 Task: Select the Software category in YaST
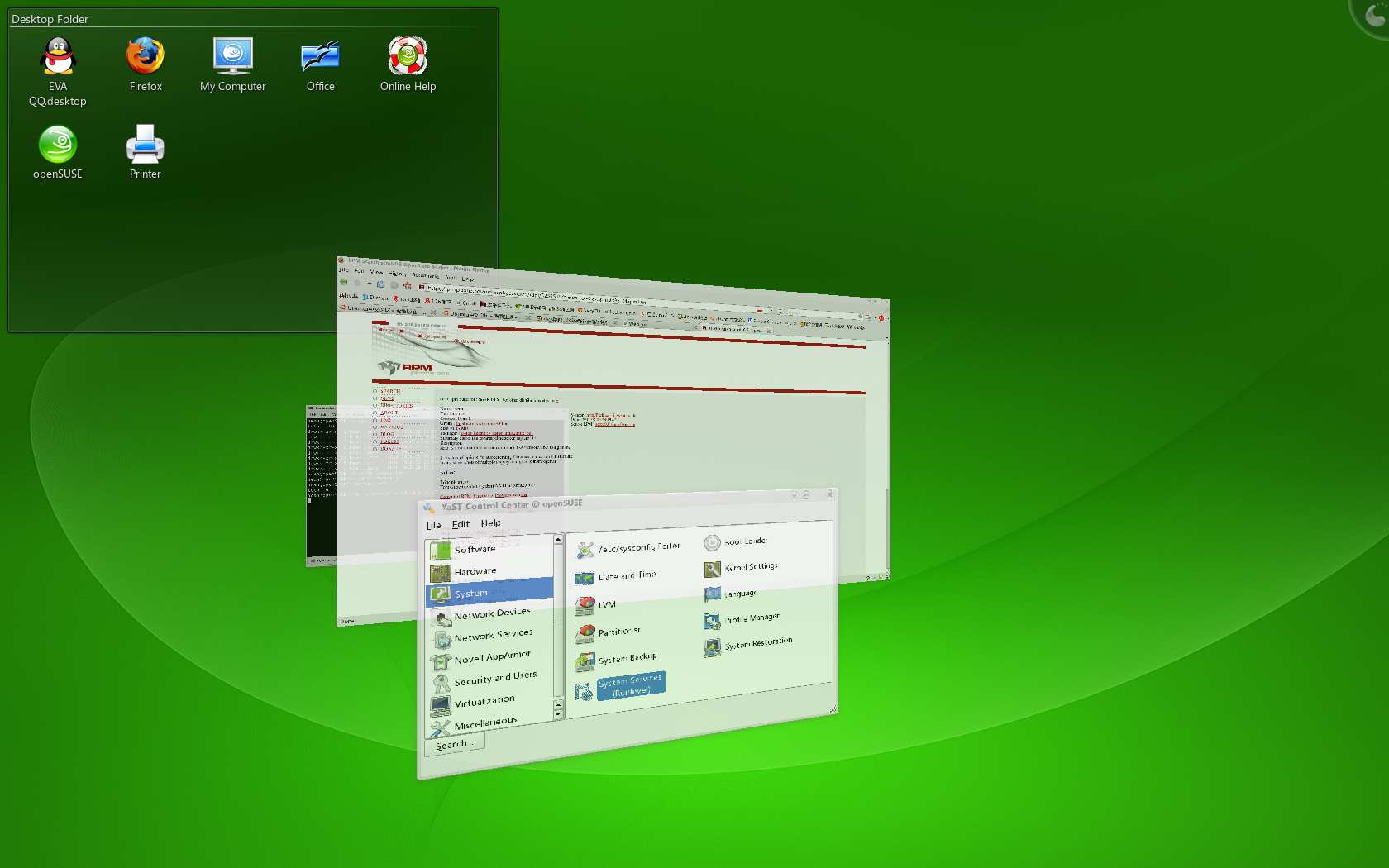[489, 549]
